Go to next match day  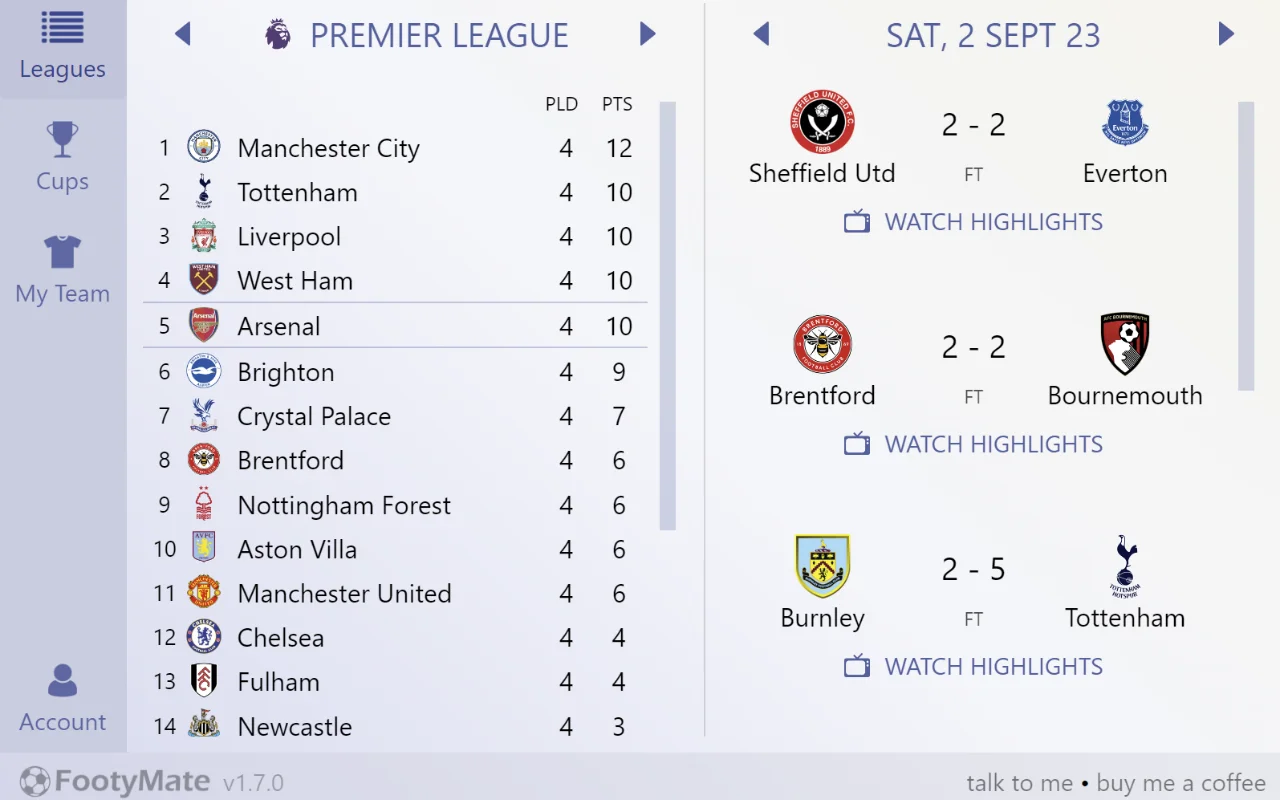1226,35
